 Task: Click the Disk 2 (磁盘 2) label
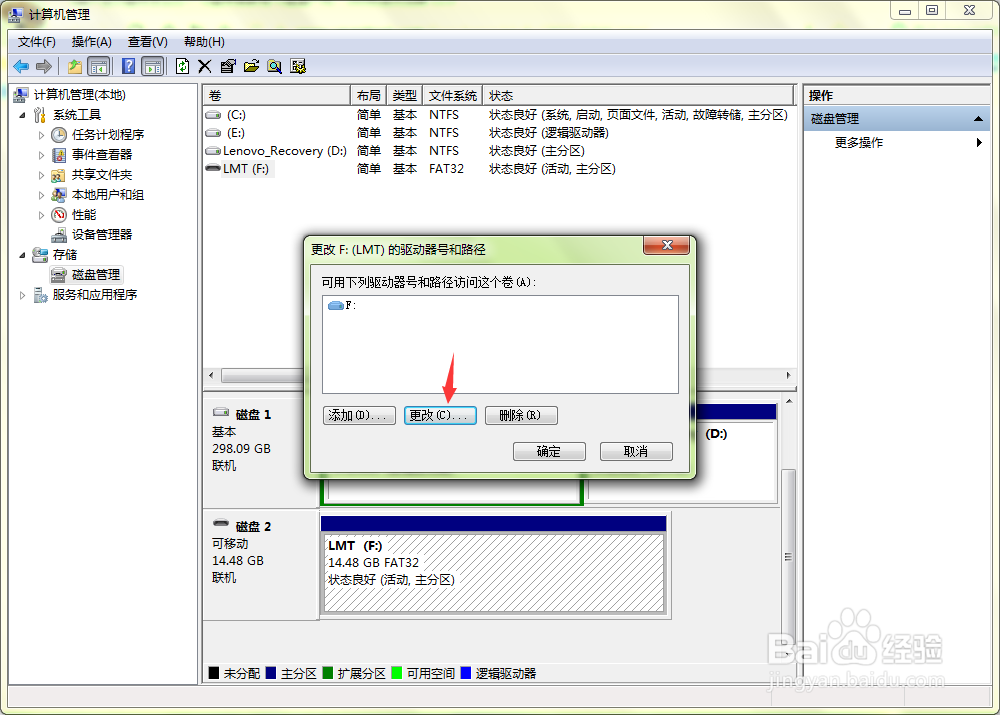(x=253, y=527)
